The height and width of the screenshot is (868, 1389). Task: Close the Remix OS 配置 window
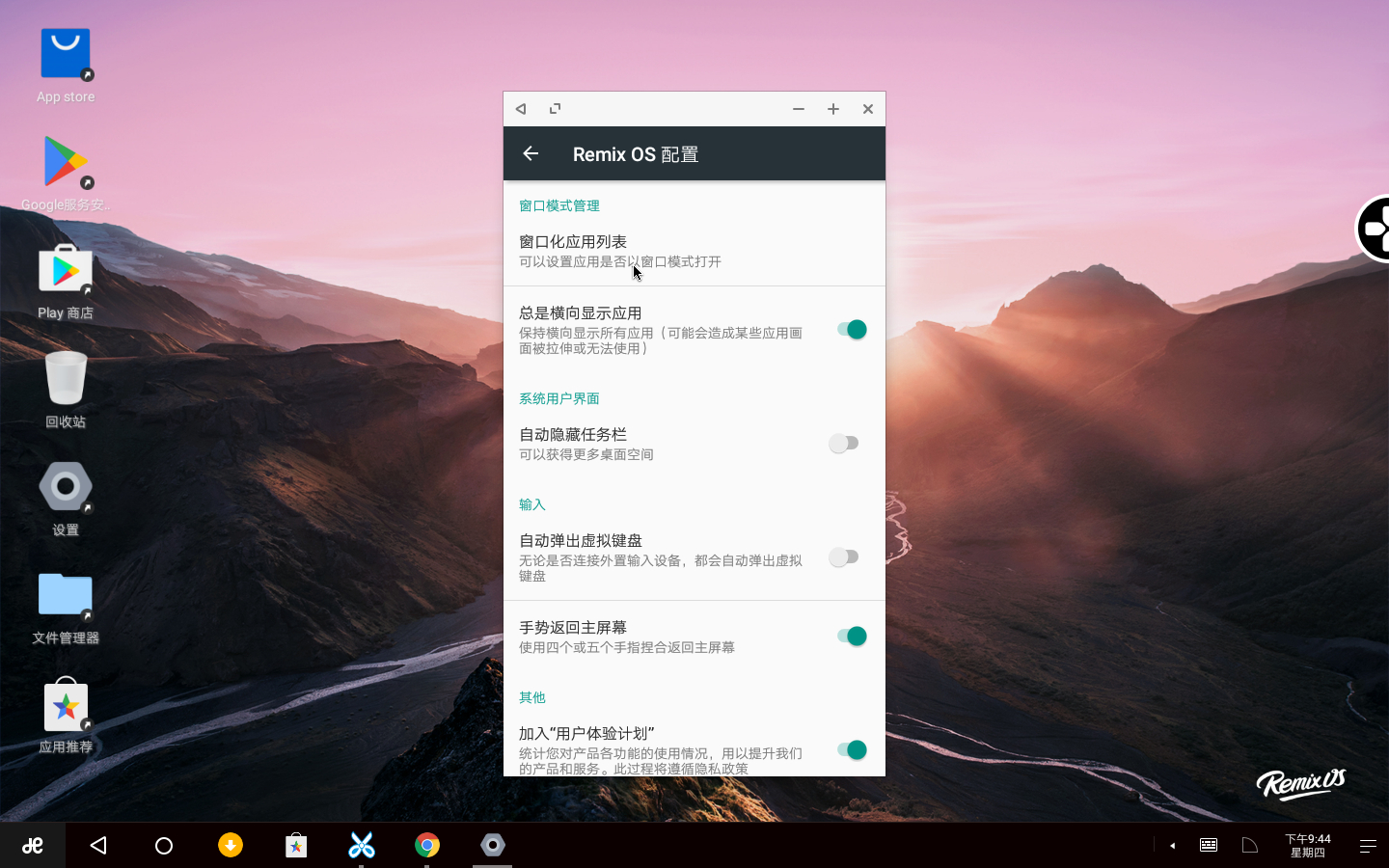coord(868,109)
